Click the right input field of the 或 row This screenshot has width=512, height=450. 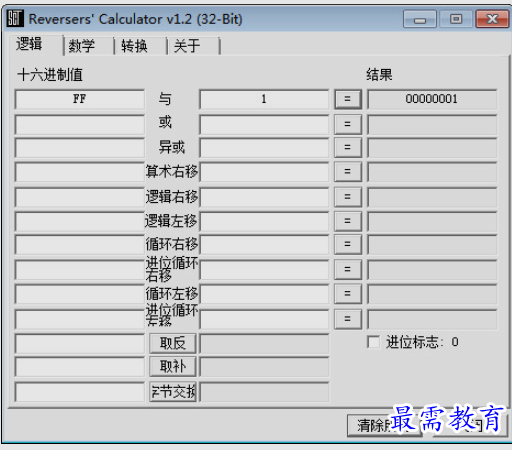pyautogui.click(x=264, y=124)
